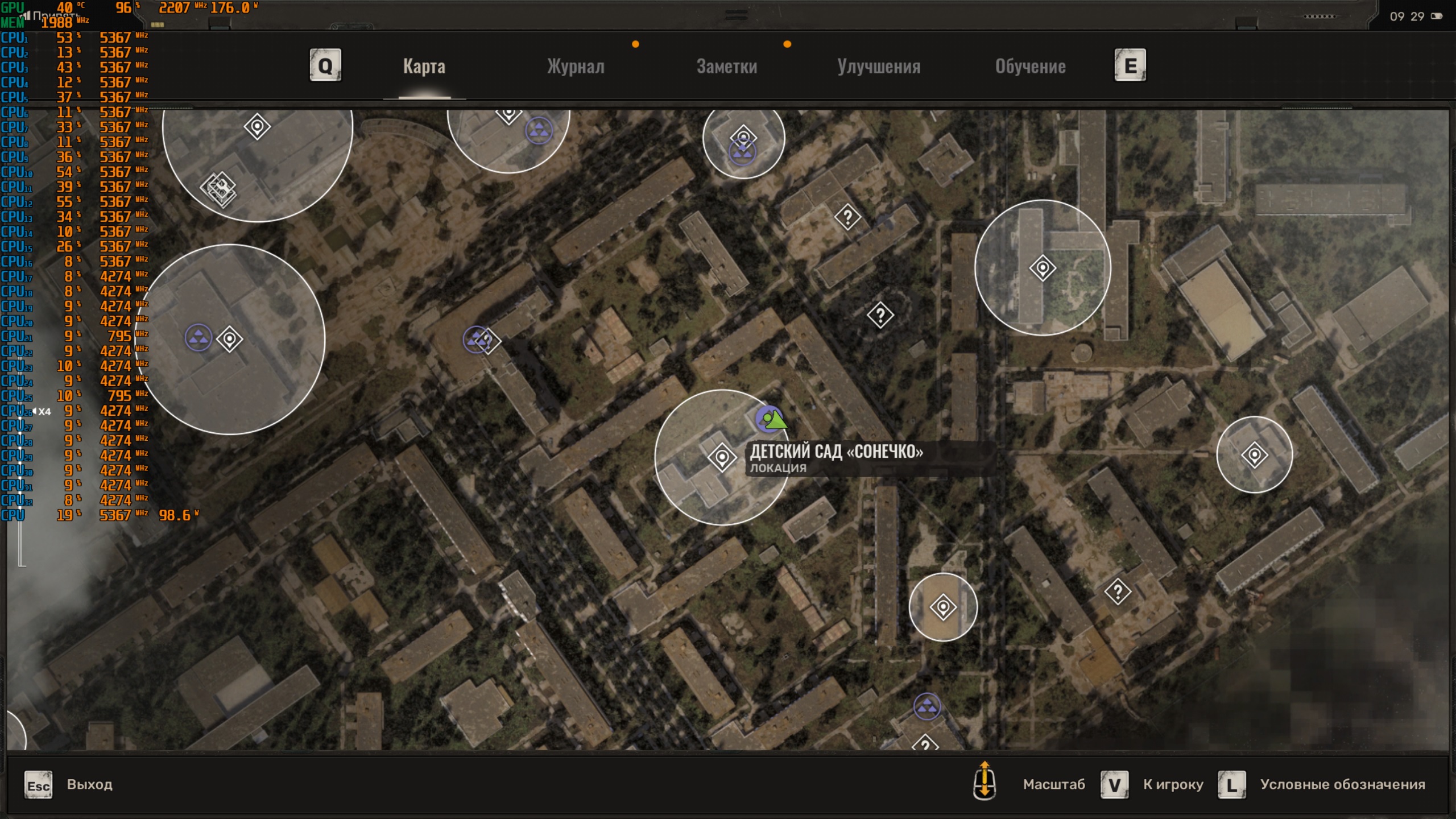Click the location marker in the small orange-roofed circle
The height and width of the screenshot is (819, 1456).
[x=942, y=607]
